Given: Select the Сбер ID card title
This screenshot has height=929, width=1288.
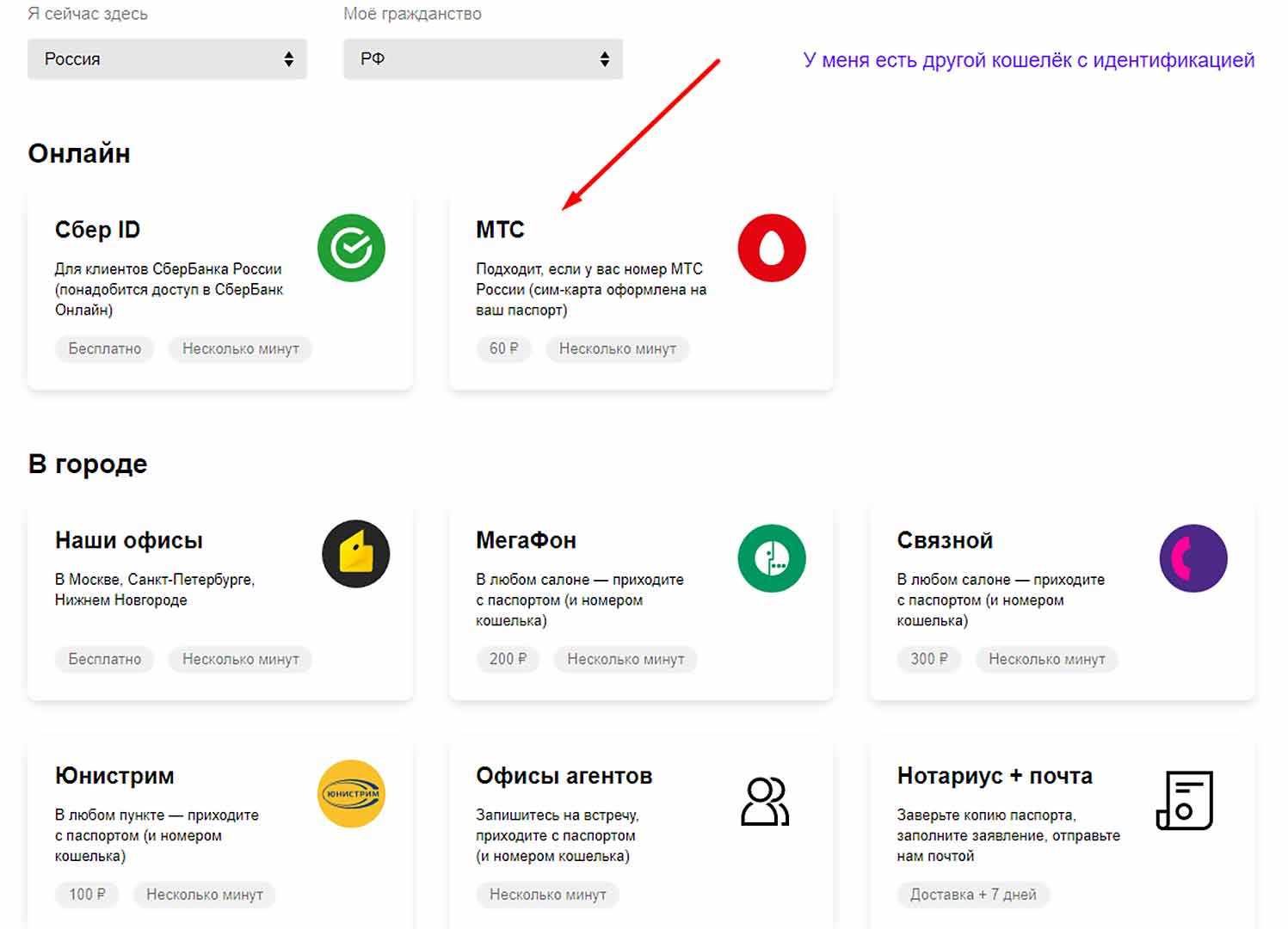Looking at the screenshot, I should tap(97, 230).
